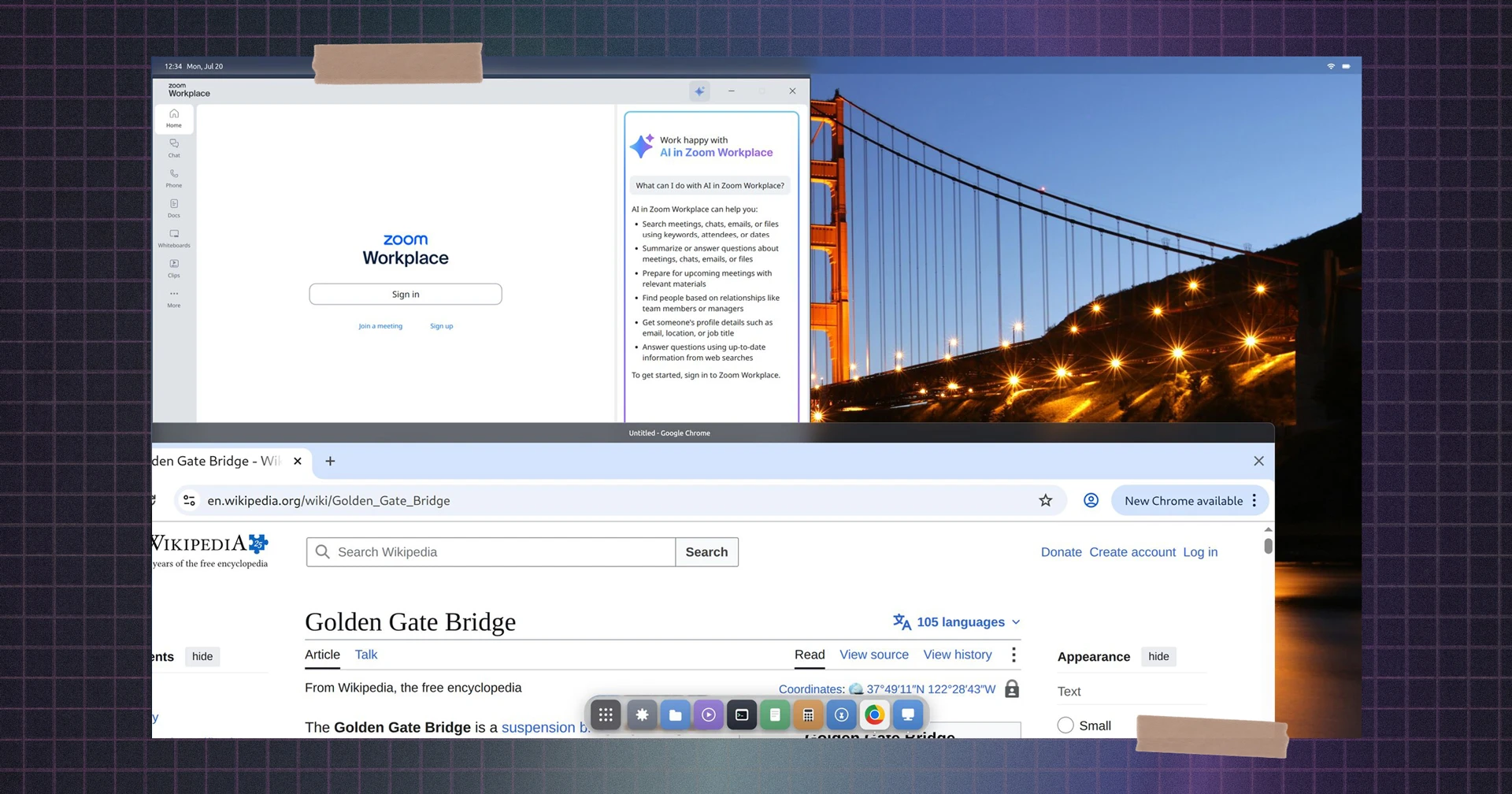Click the clock showing 12:34 Mon, Jul 20
The image size is (1512, 794).
click(x=194, y=66)
